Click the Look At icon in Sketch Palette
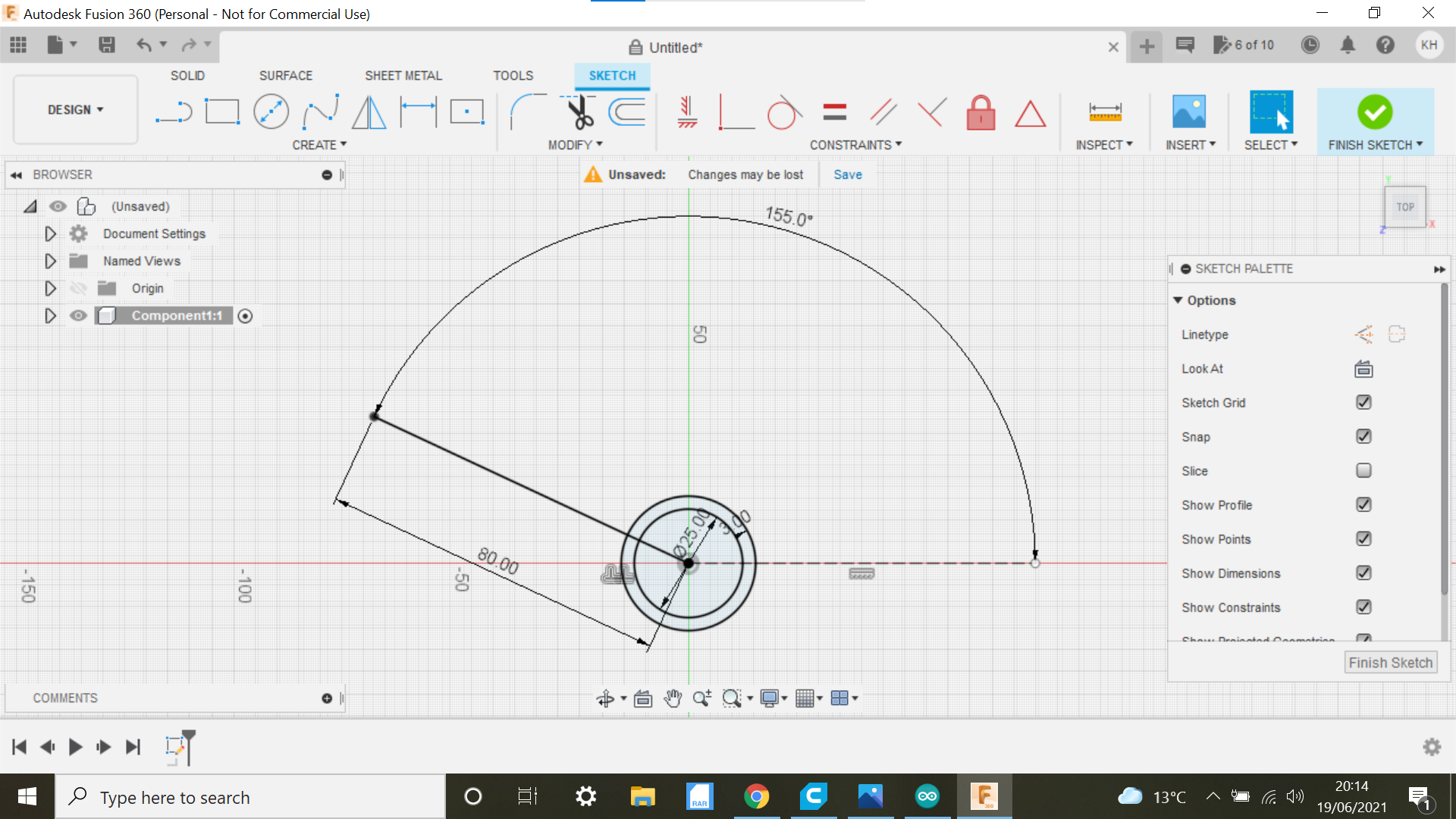The height and width of the screenshot is (819, 1456). (1363, 369)
